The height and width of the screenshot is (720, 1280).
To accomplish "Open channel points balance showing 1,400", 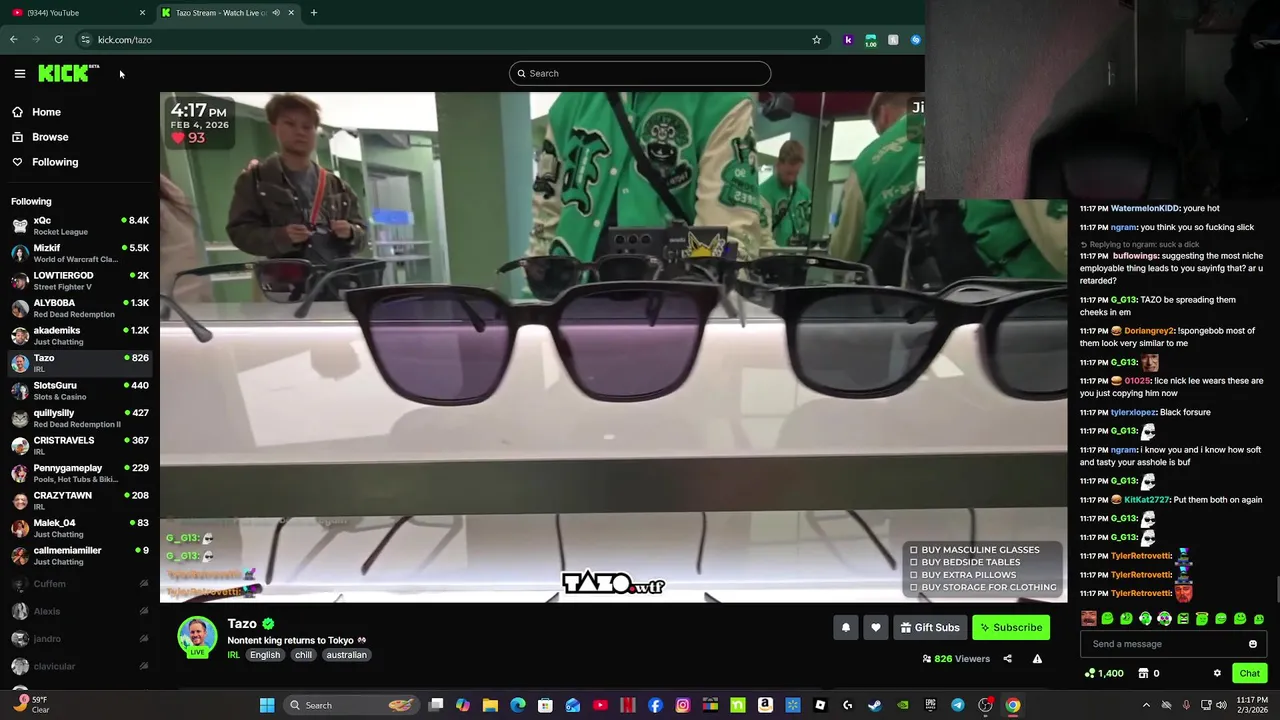I will point(1104,674).
